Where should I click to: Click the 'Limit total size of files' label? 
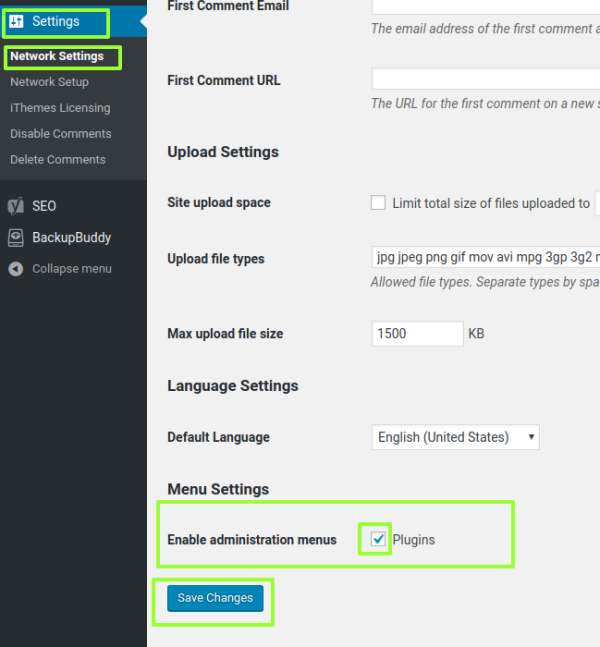(x=490, y=203)
